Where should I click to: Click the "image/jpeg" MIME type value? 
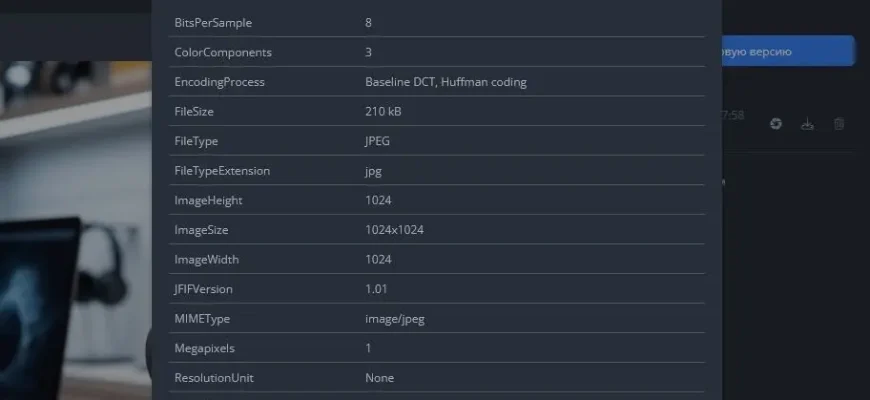tap(397, 319)
